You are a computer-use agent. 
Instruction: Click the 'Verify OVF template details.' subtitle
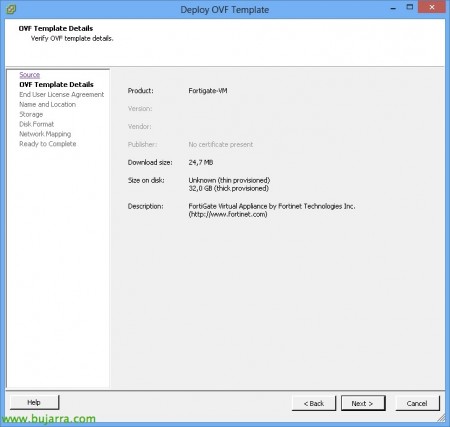click(72, 38)
